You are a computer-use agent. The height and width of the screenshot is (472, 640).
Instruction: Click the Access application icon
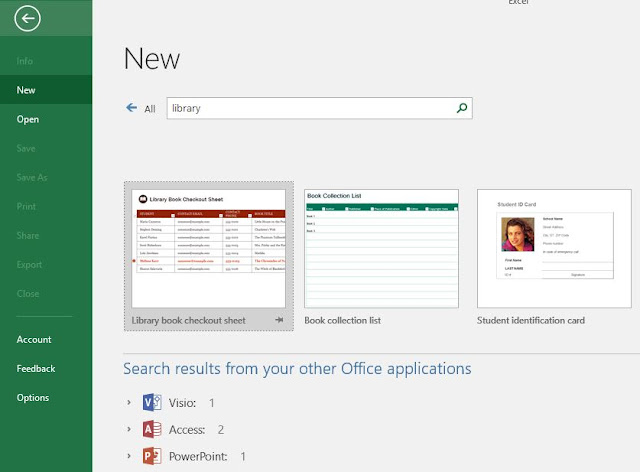(x=152, y=430)
